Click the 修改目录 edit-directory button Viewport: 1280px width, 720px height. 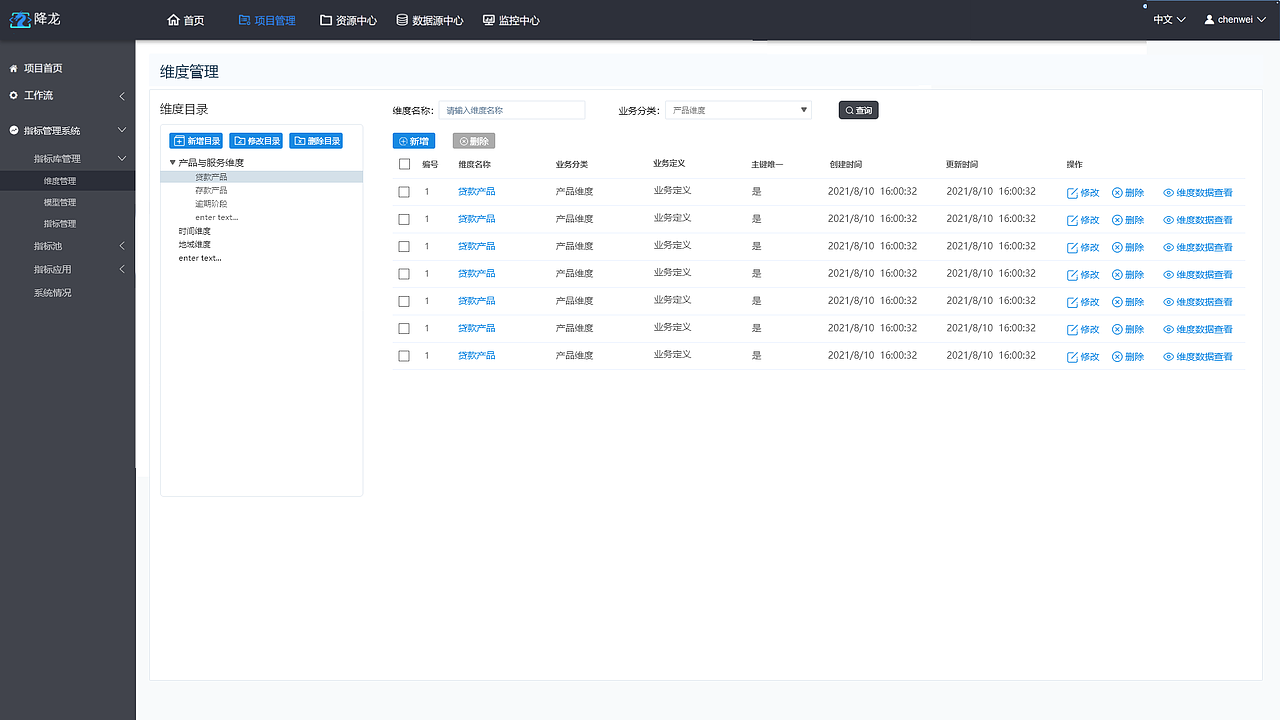click(256, 141)
